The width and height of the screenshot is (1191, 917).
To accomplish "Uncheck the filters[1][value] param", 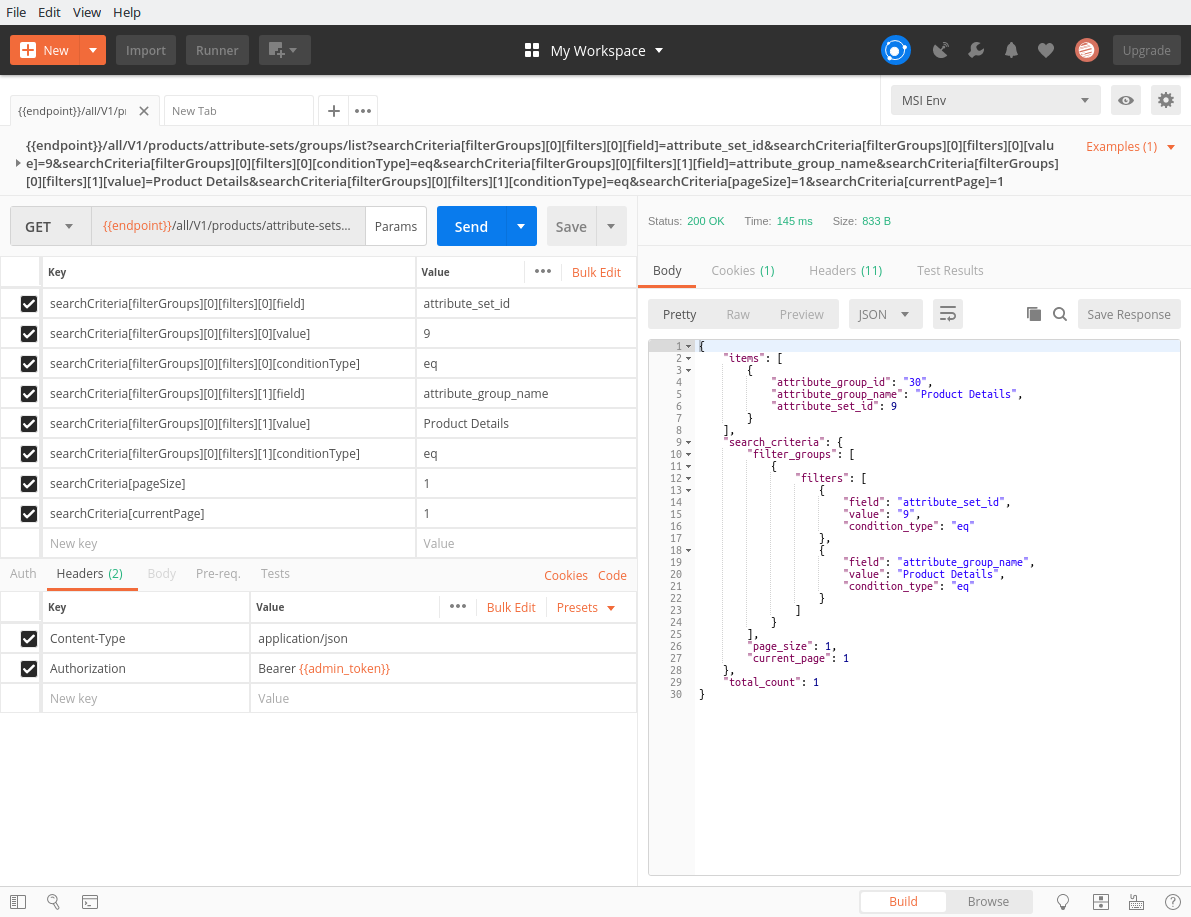I will point(29,424).
